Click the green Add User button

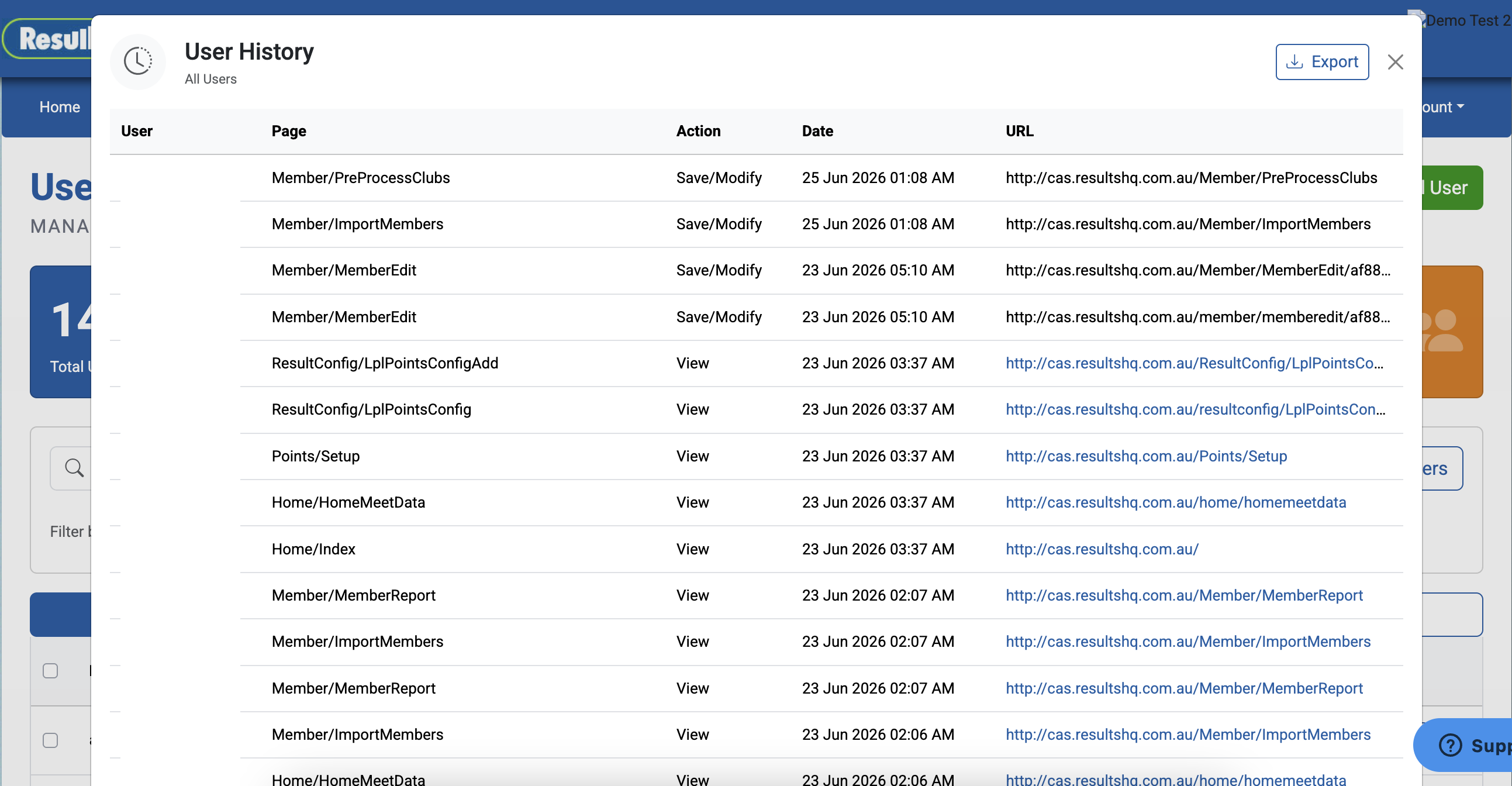(1452, 188)
